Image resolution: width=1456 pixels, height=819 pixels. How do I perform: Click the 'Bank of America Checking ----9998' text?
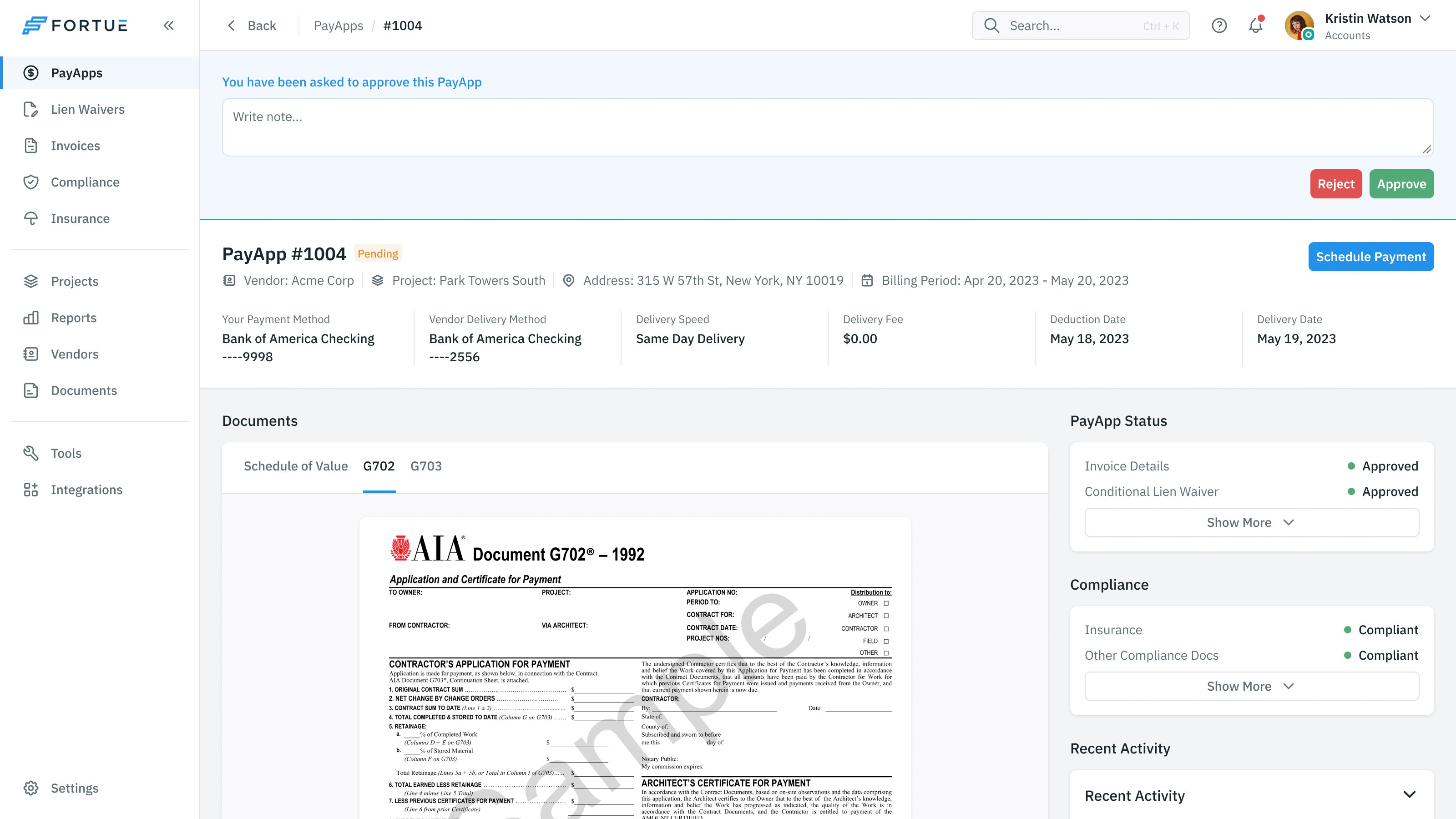point(298,348)
